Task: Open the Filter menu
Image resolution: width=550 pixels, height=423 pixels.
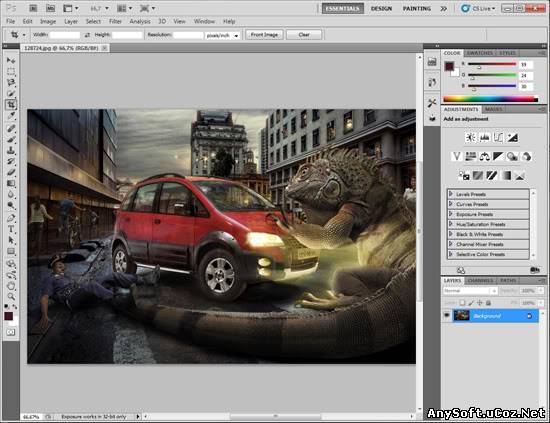Action: click(115, 21)
